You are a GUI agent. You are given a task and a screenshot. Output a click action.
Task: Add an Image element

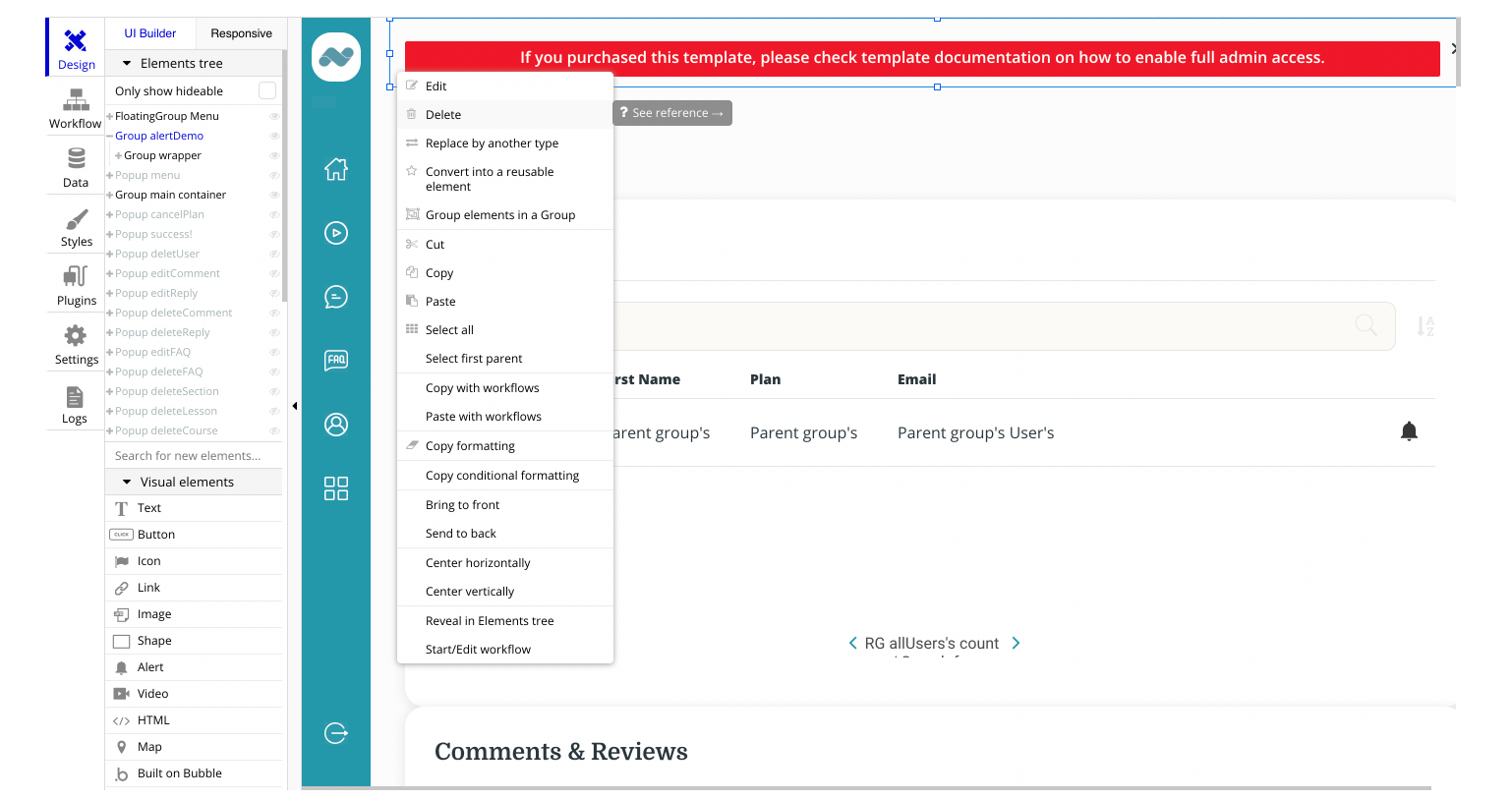(x=194, y=614)
